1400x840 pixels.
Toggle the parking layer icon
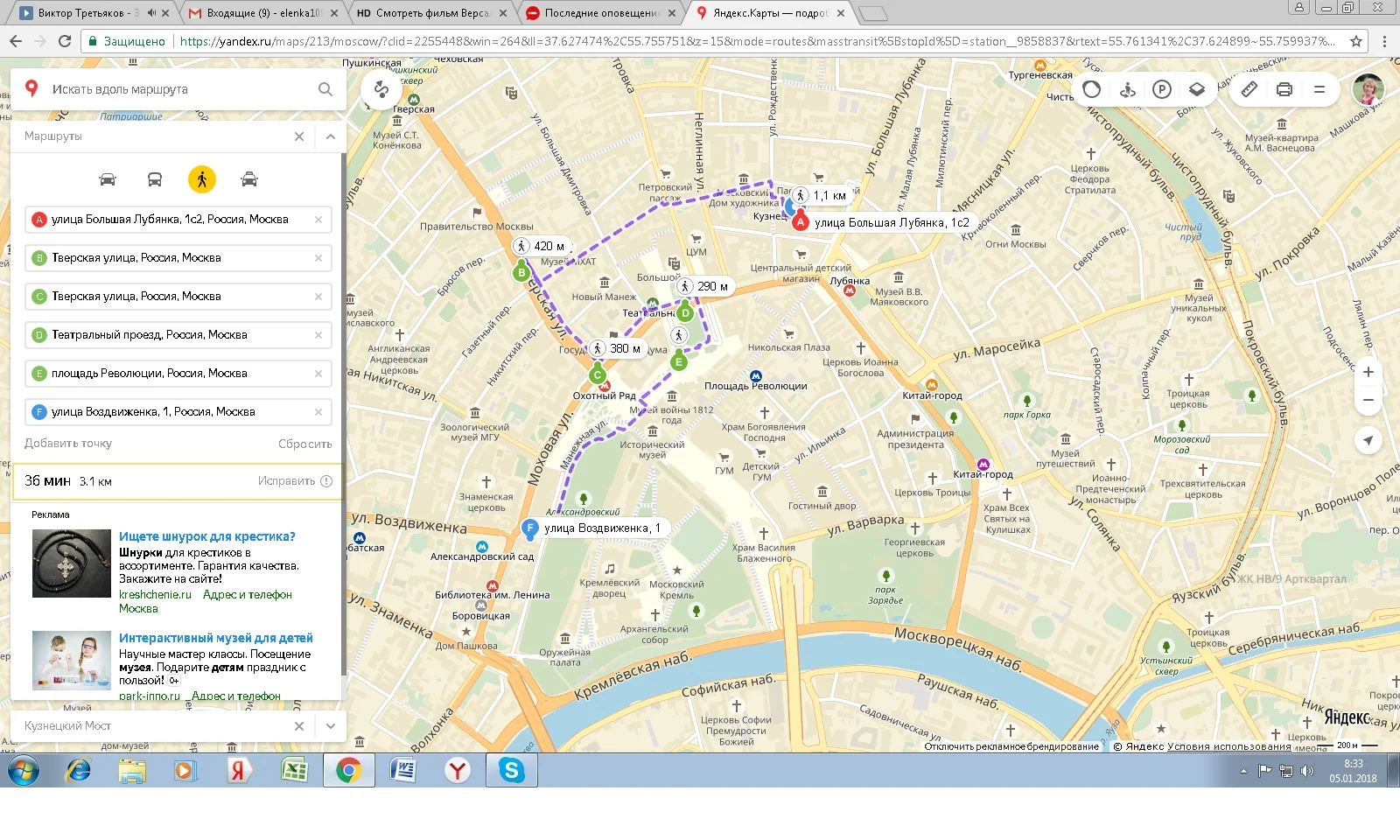1162,89
